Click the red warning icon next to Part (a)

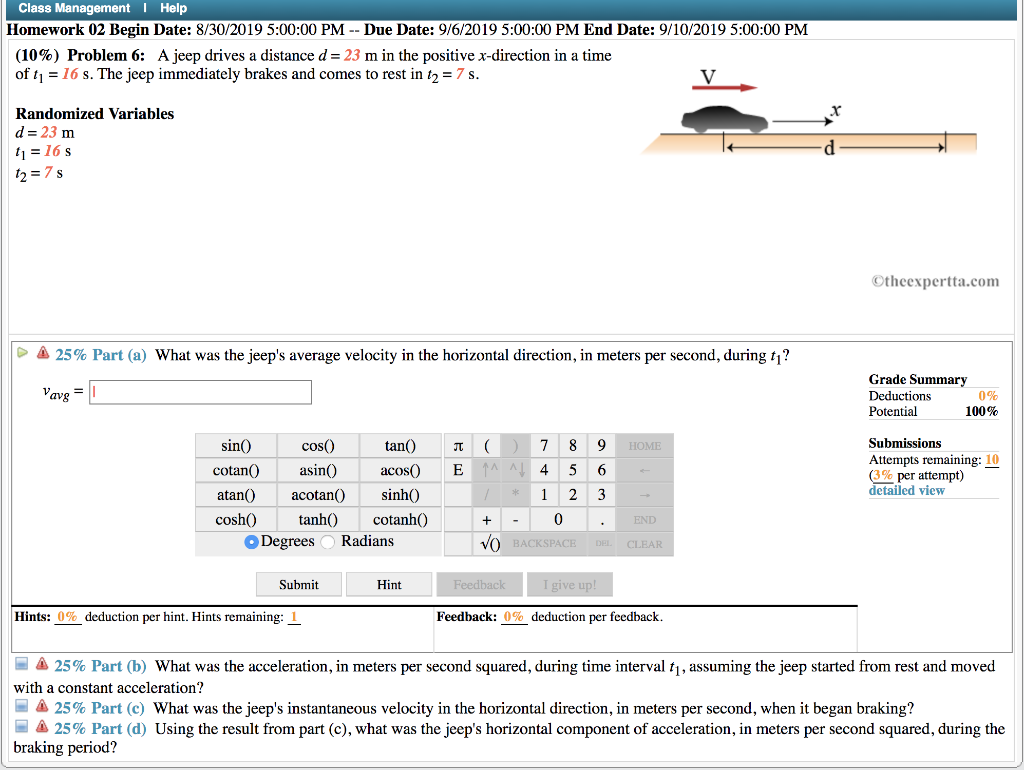click(x=40, y=354)
